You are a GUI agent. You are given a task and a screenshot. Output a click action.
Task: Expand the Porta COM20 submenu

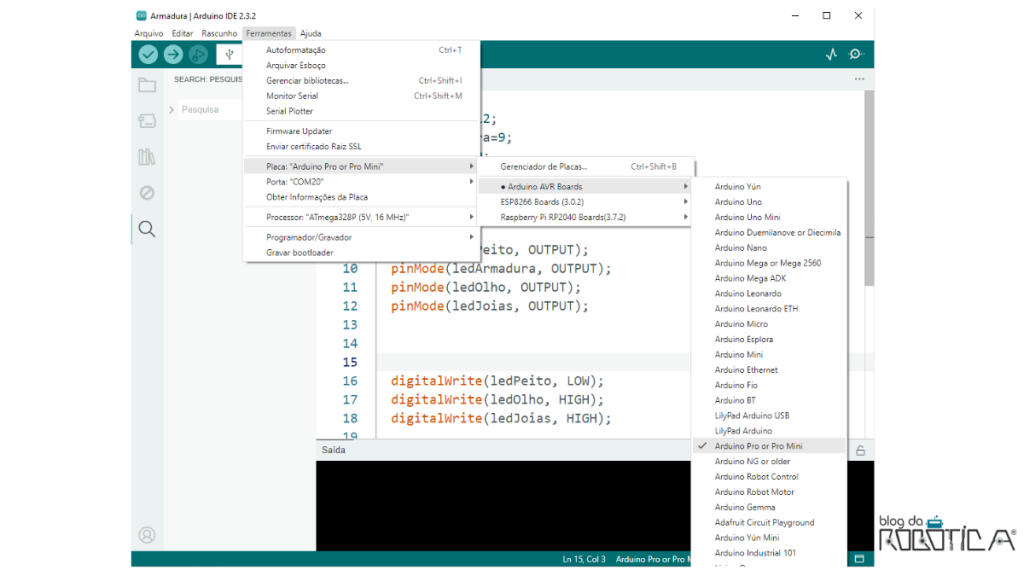click(300, 182)
